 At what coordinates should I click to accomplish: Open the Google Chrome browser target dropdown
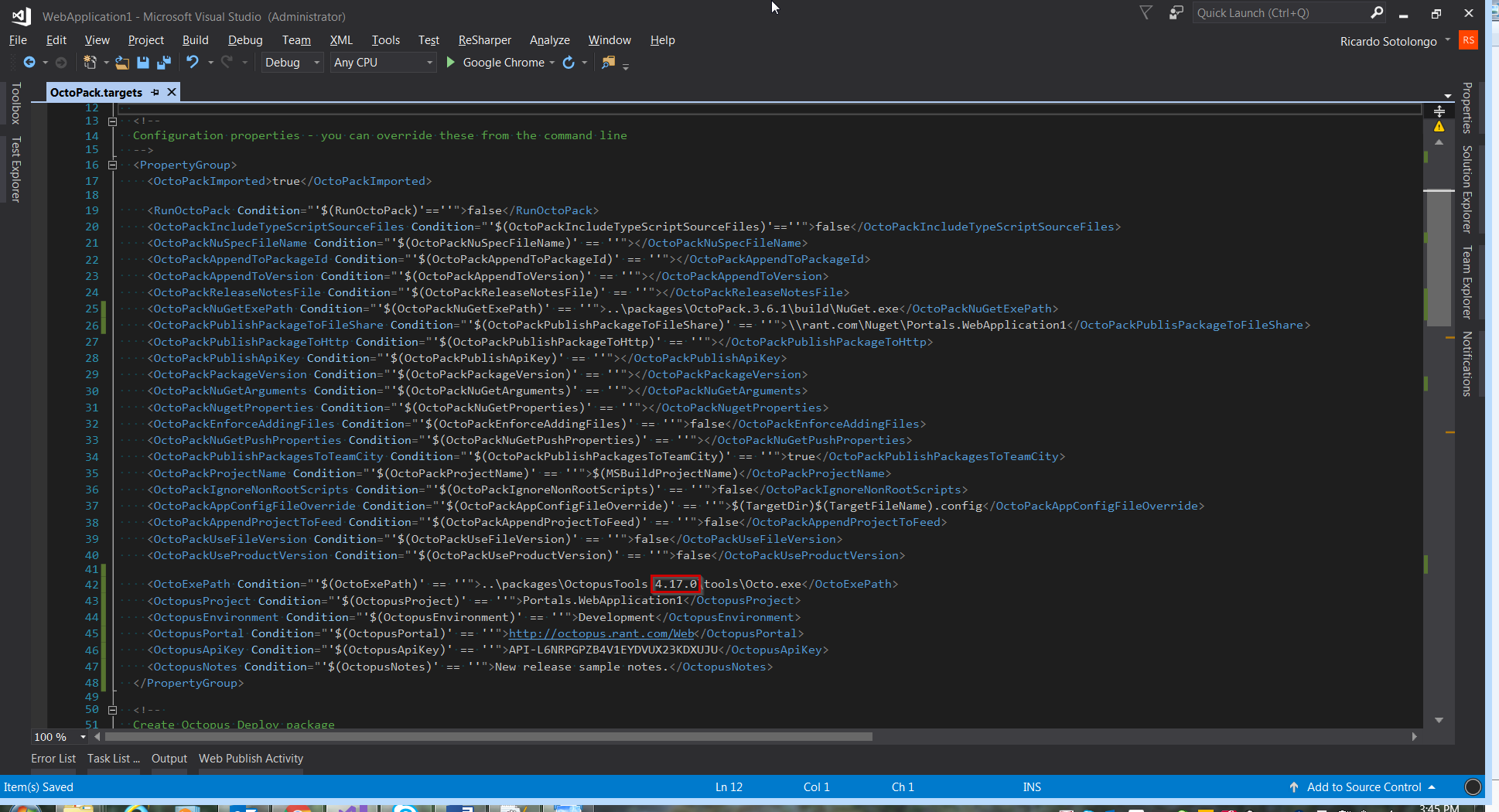pyautogui.click(x=552, y=63)
